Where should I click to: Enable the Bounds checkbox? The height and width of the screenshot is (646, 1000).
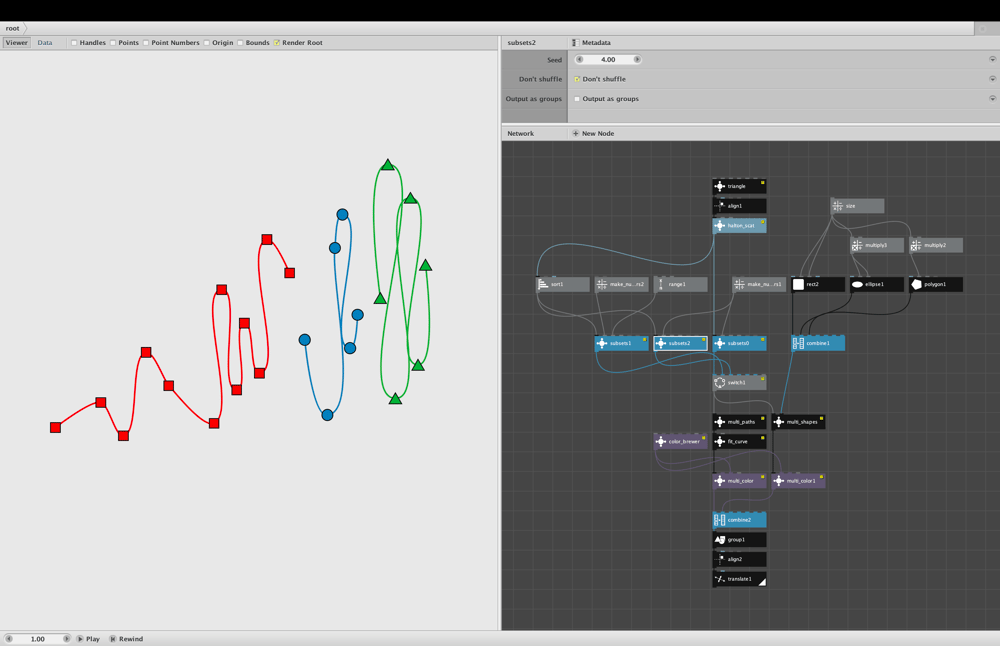point(240,43)
